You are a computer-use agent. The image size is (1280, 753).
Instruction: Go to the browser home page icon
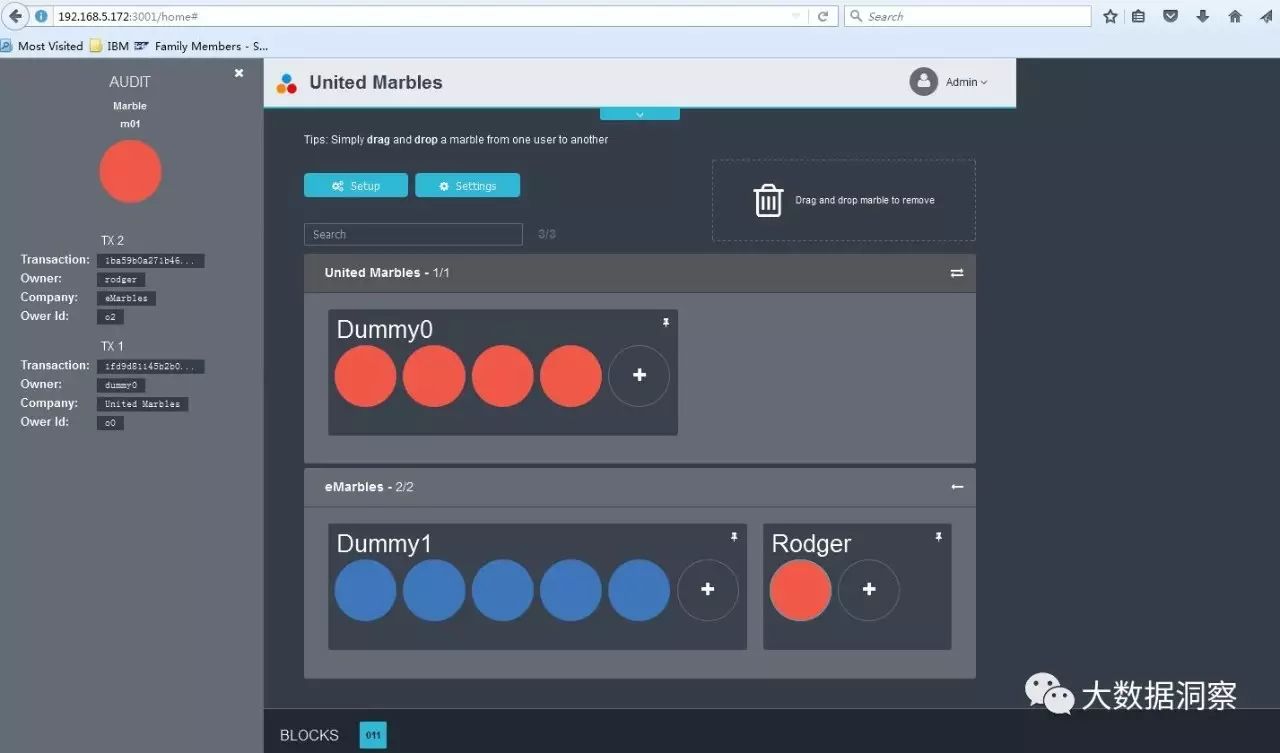pyautogui.click(x=1235, y=16)
